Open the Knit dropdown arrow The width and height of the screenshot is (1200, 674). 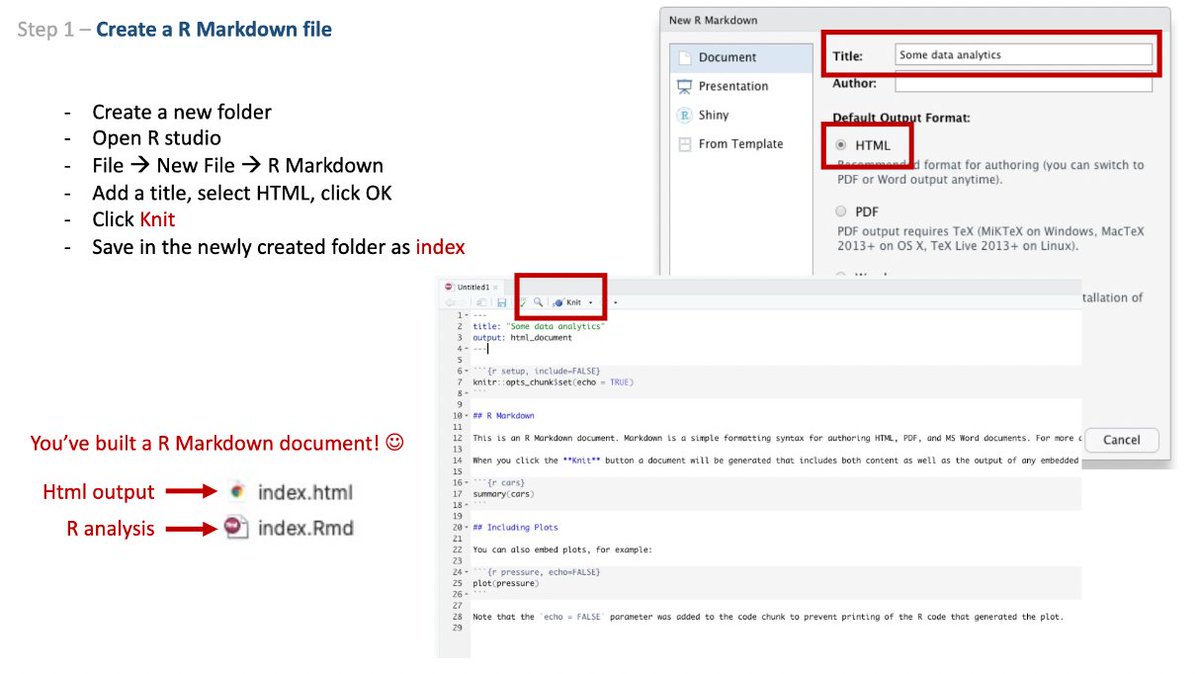590,303
